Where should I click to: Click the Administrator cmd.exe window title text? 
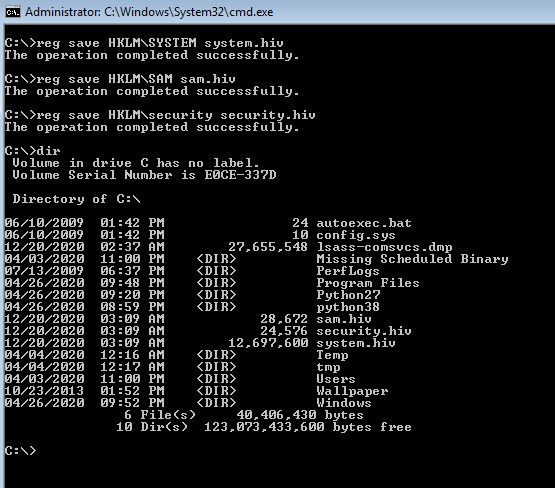point(149,12)
